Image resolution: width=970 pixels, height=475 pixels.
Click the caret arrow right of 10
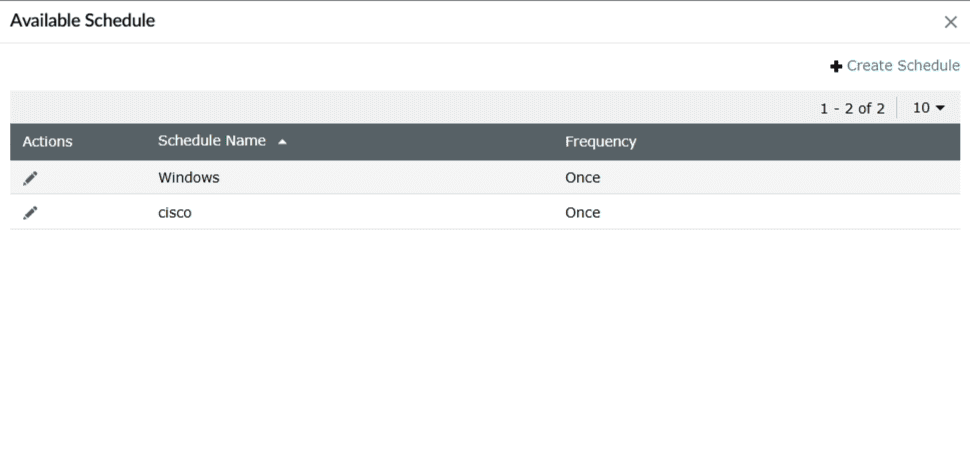940,108
